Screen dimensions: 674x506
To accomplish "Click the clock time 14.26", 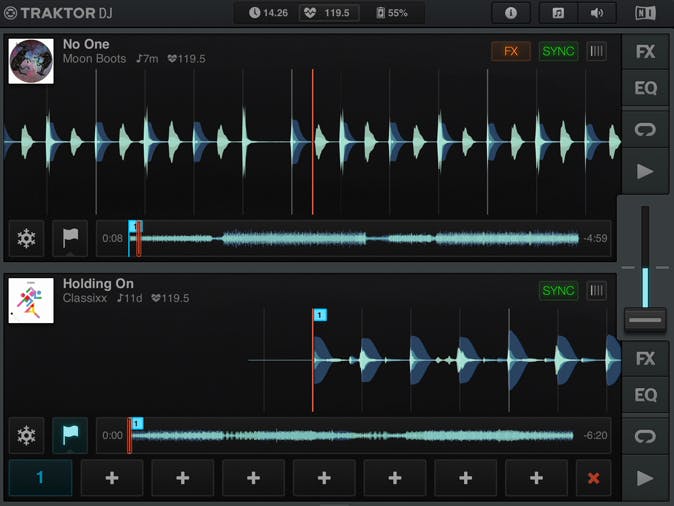I will point(268,13).
